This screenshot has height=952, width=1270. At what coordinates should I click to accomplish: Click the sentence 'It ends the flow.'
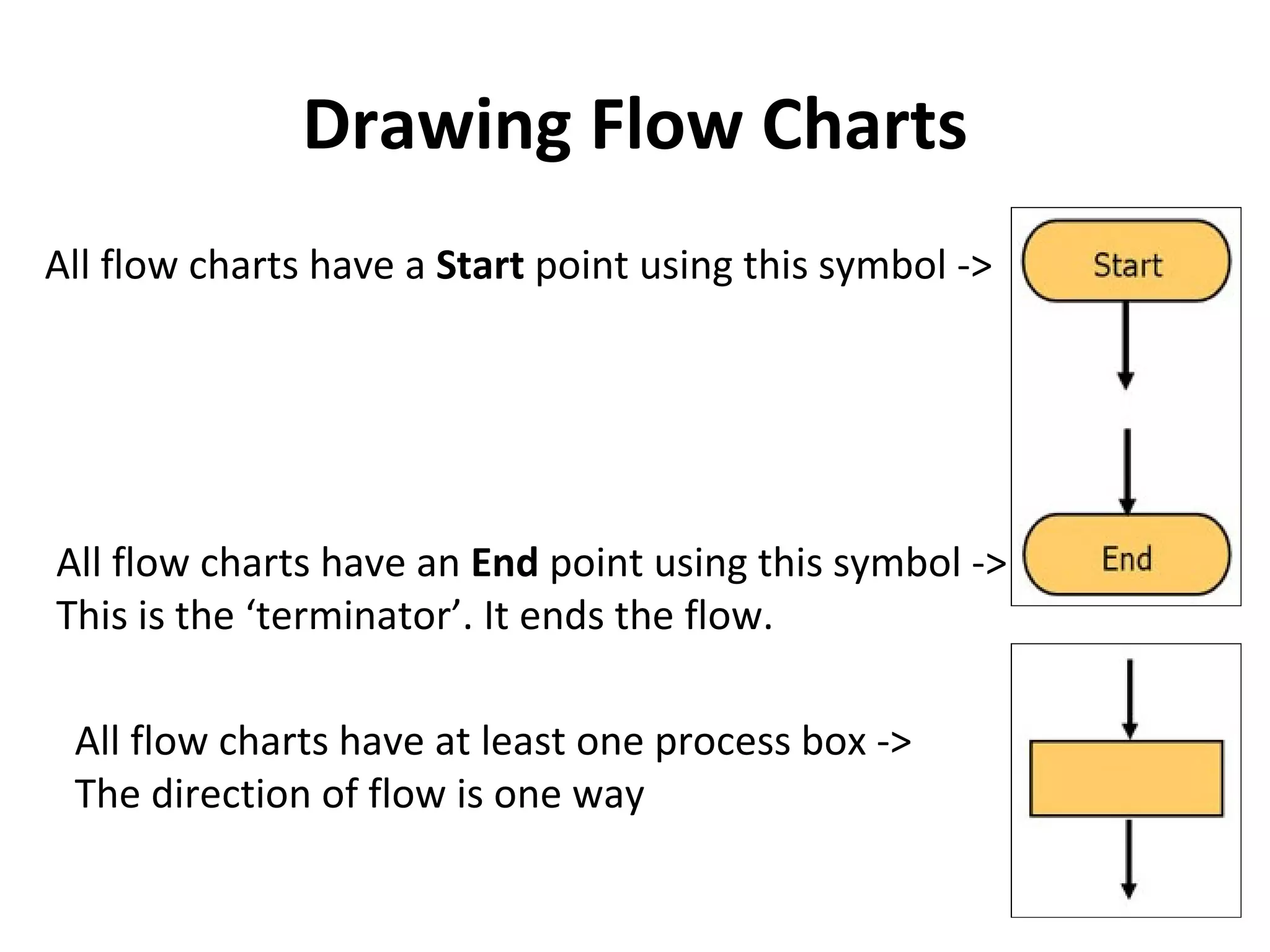(628, 616)
